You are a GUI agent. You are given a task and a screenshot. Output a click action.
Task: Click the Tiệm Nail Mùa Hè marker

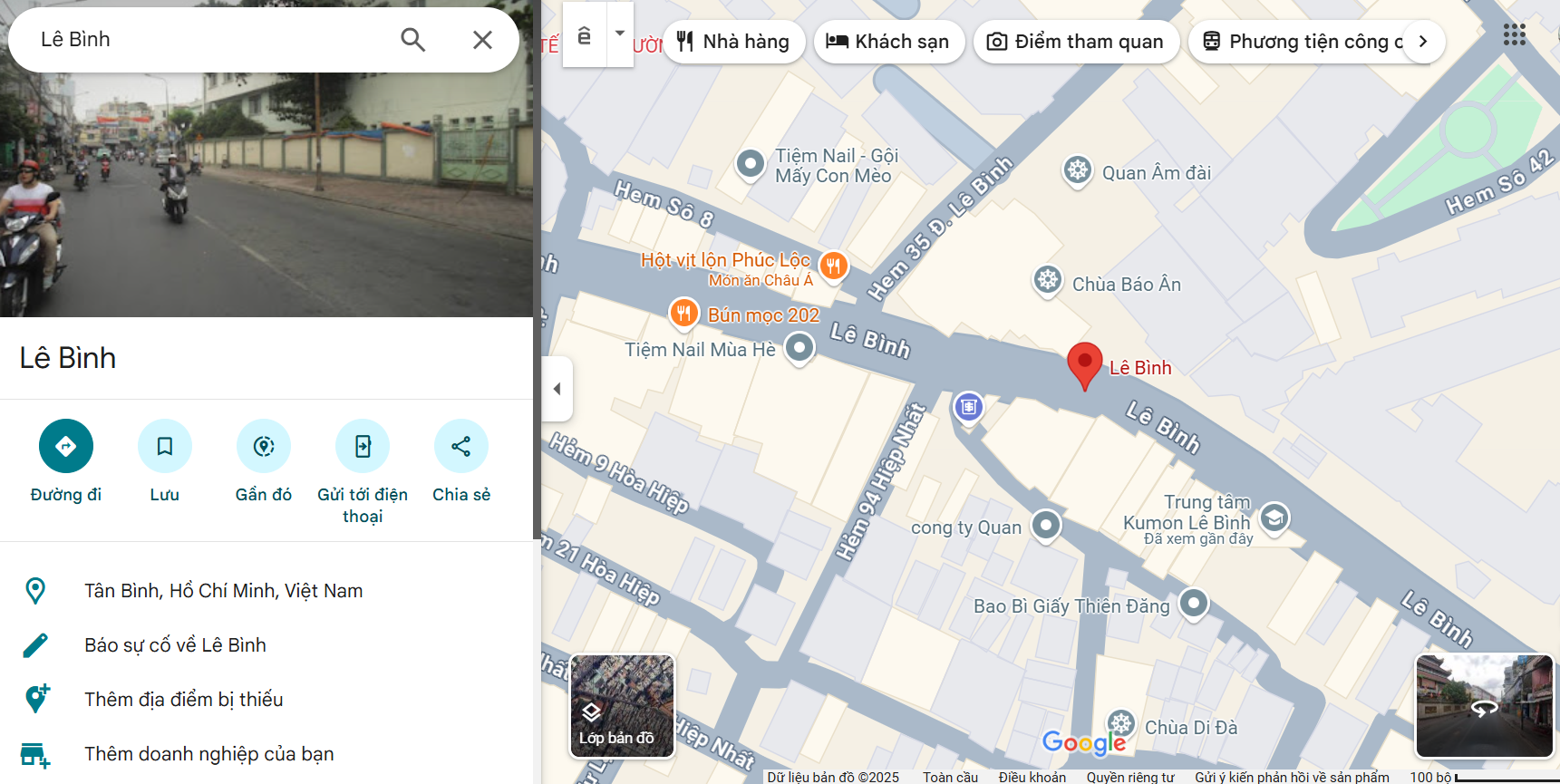pos(799,347)
